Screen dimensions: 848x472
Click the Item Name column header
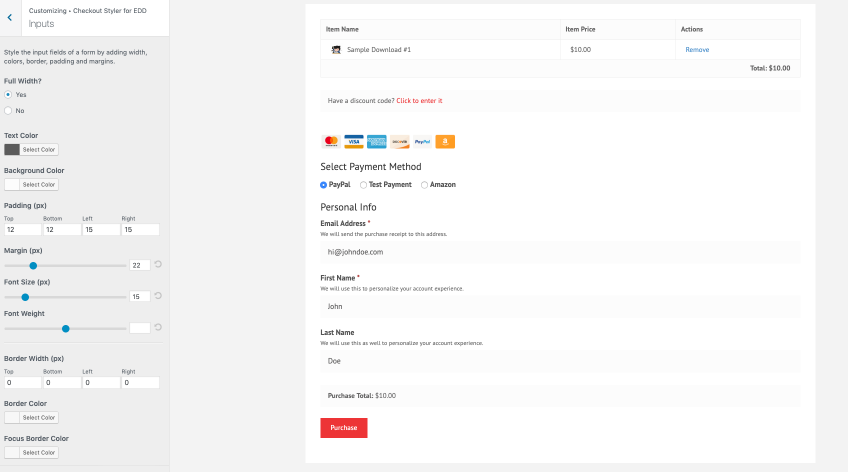(342, 29)
